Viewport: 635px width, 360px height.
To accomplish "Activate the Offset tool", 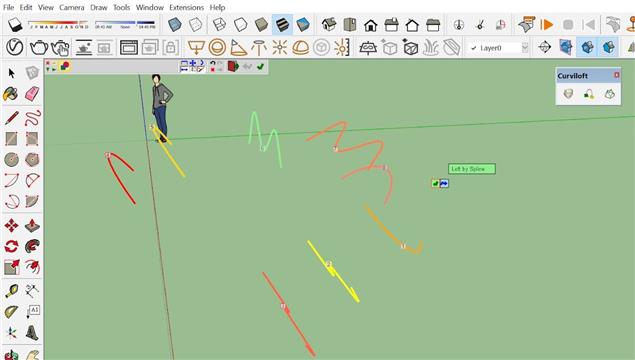I will pyautogui.click(x=32, y=267).
